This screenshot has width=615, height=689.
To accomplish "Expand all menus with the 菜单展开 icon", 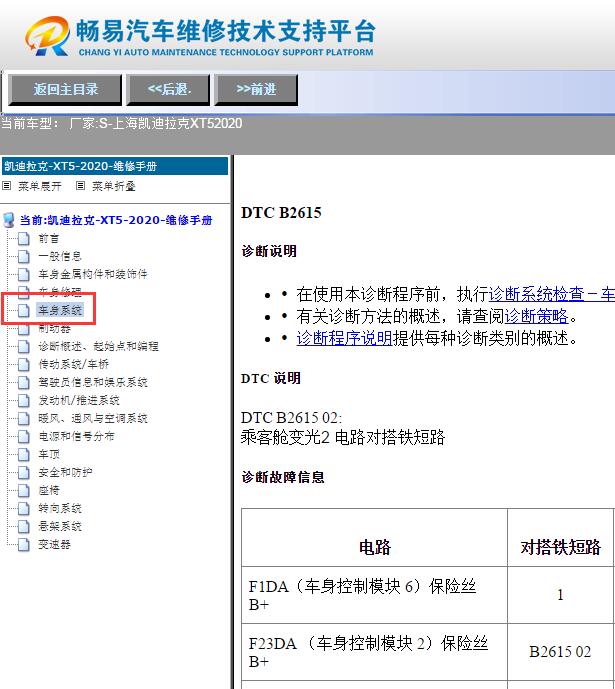I will [x=7, y=186].
